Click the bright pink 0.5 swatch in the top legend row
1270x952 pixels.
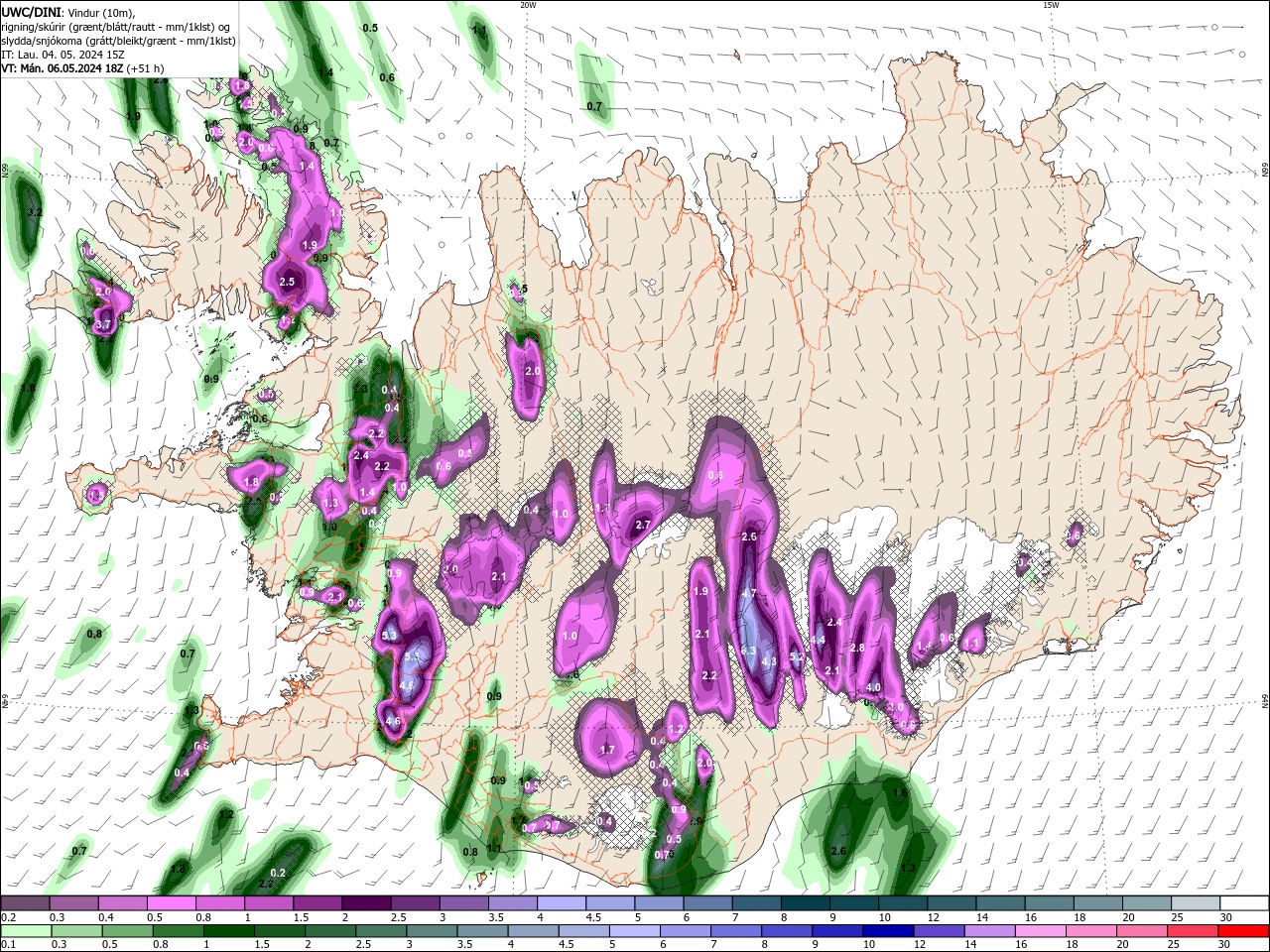(171, 903)
